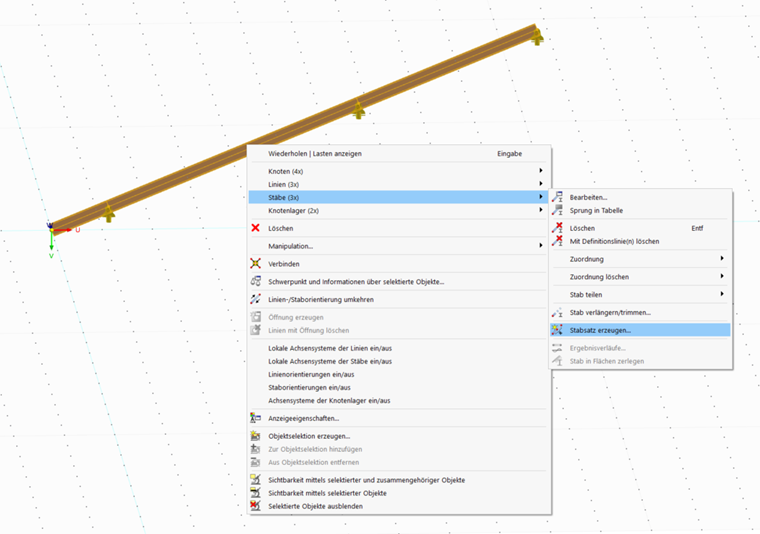
Task: Open the Zuordnung submenu entry
Action: [640, 259]
